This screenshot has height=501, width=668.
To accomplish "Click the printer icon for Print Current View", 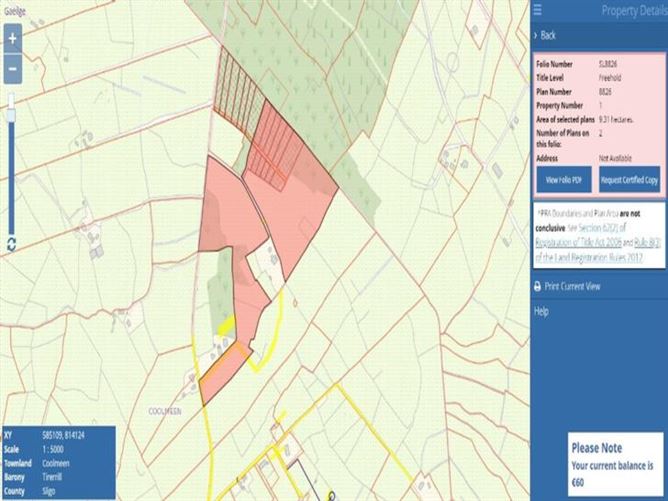I will tap(538, 286).
